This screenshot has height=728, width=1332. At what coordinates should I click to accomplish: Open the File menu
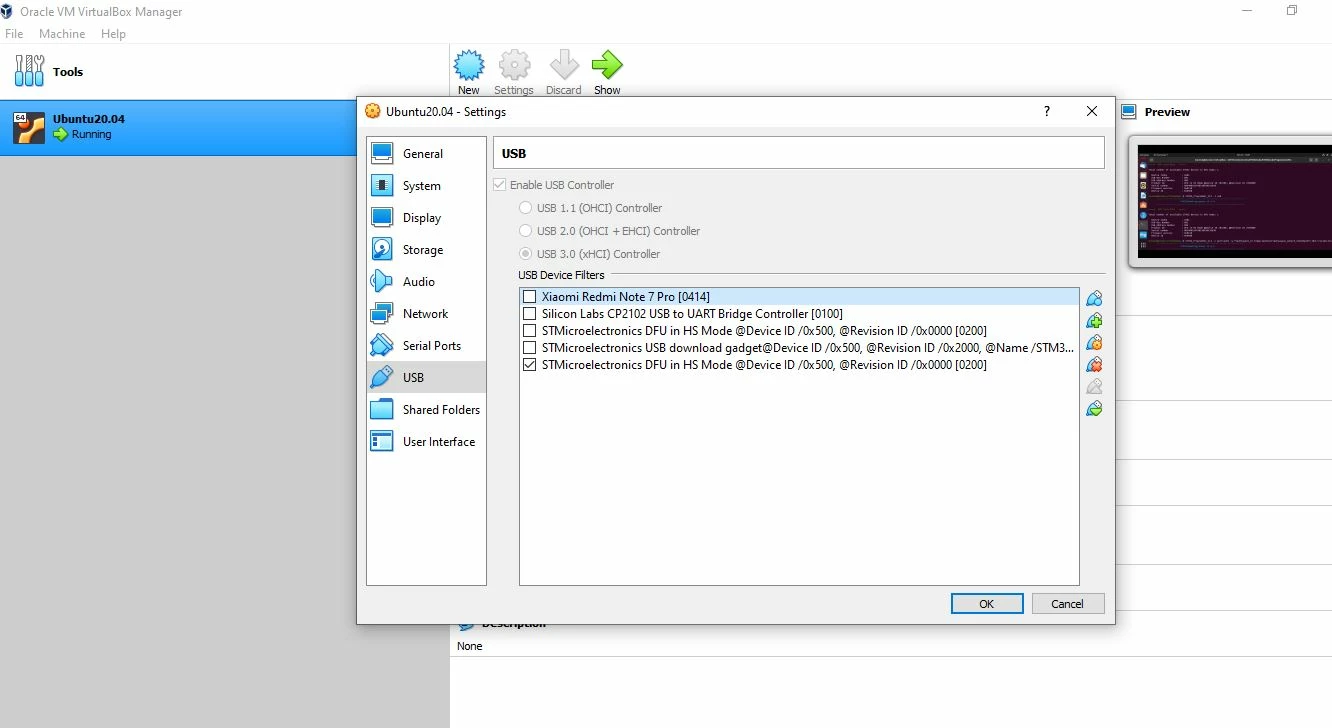[x=14, y=34]
